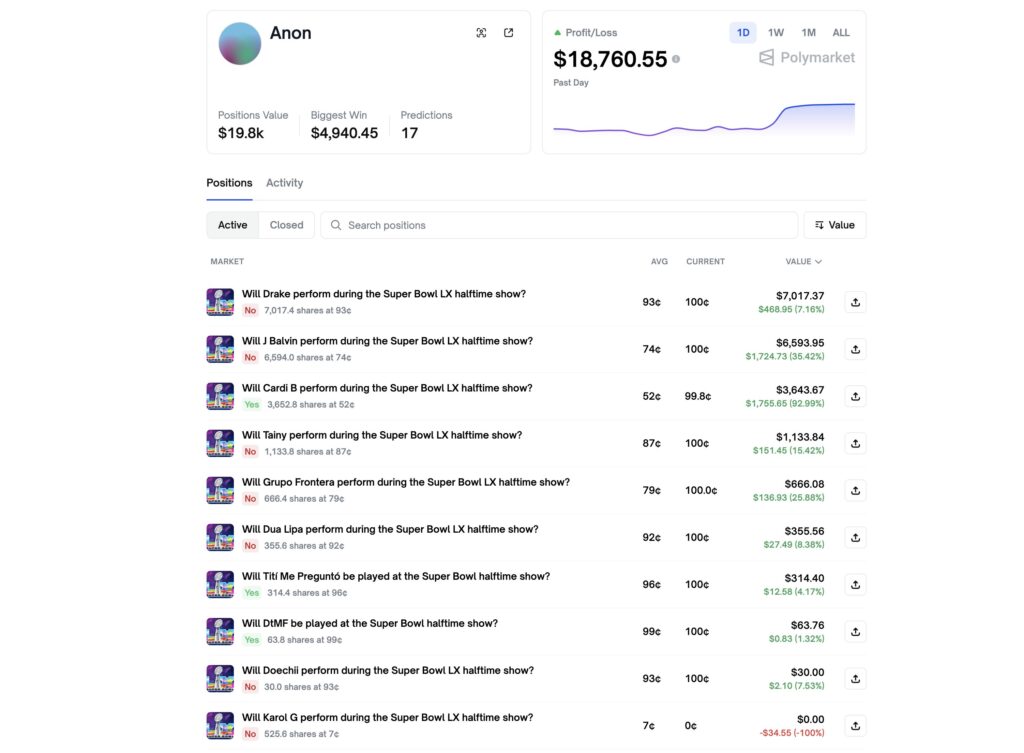Open the Value sorting options menu

[x=835, y=224]
